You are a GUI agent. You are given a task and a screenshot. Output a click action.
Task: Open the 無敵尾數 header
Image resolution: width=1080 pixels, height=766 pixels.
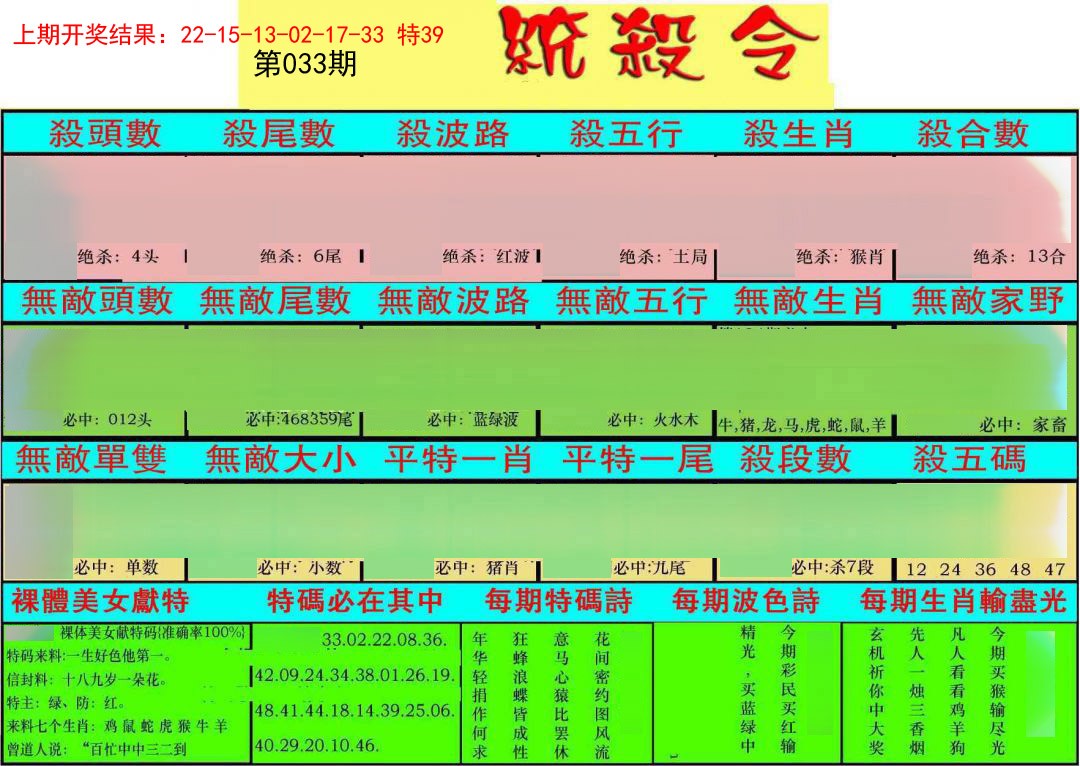tap(275, 300)
